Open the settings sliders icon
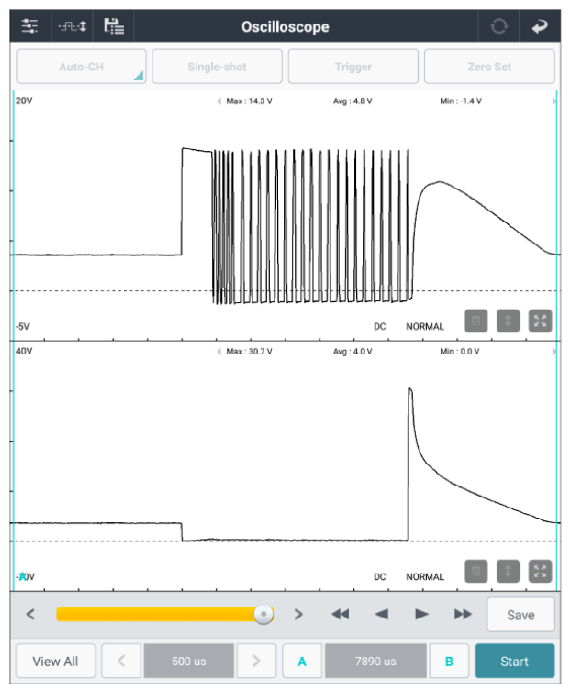Screen dimensions: 571x693 pyautogui.click(x=30, y=27)
